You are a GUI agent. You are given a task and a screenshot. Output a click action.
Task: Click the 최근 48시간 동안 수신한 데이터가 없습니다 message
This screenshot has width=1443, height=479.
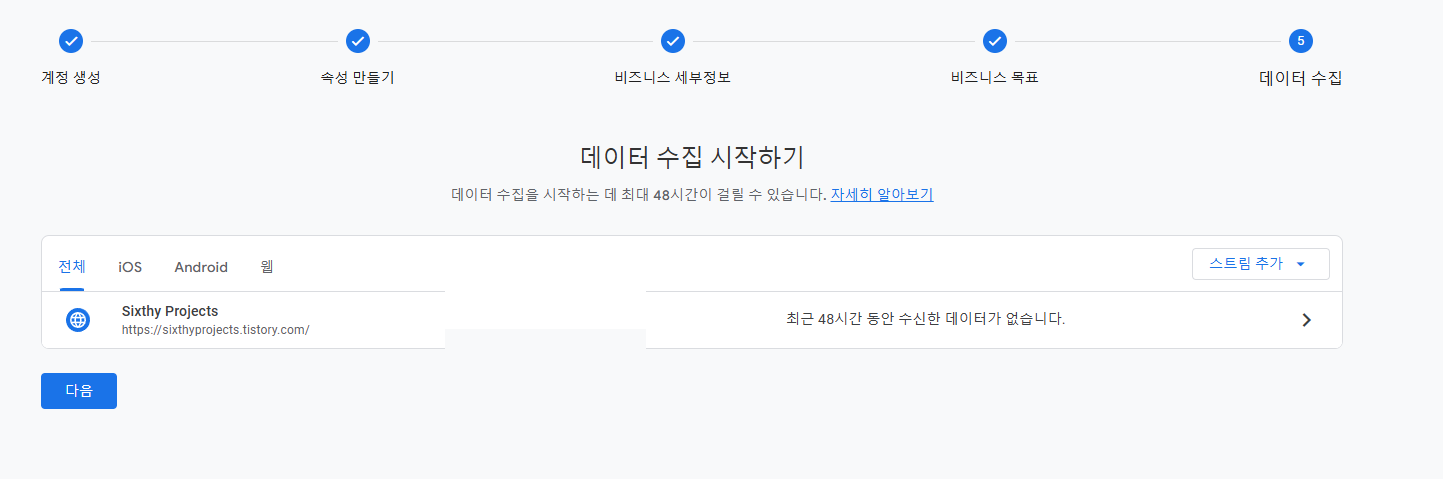[926, 320]
